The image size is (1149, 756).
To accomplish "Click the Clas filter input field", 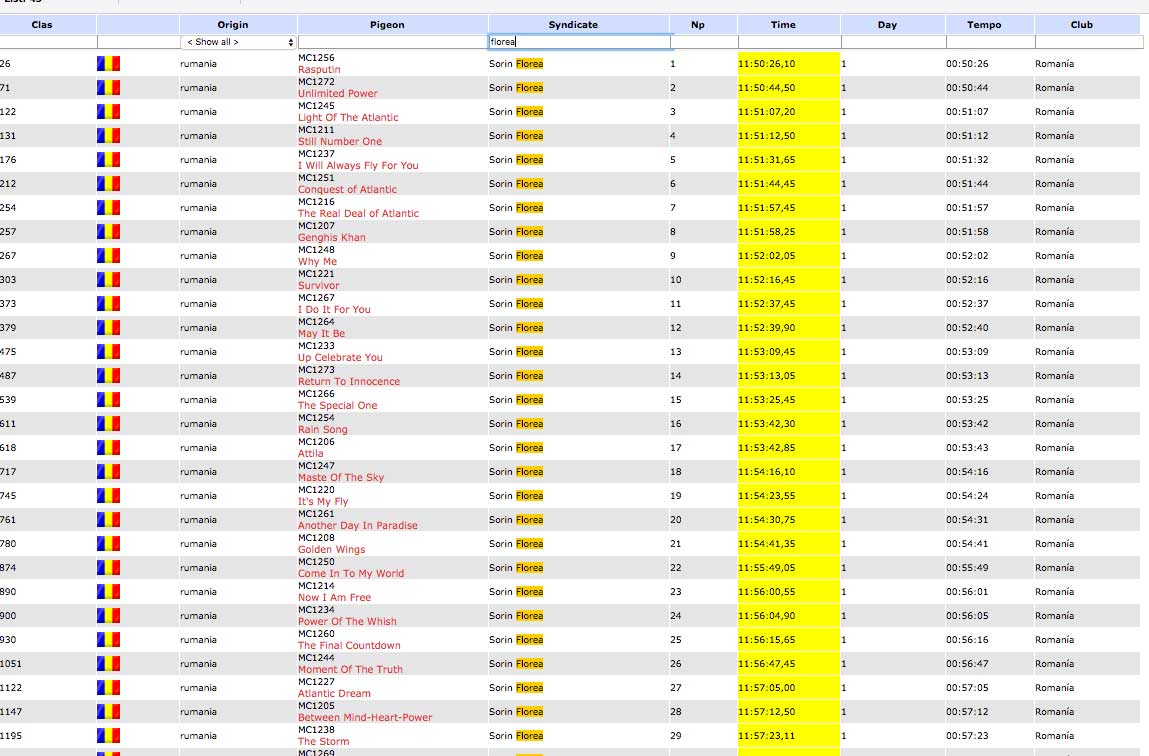I will [x=48, y=42].
